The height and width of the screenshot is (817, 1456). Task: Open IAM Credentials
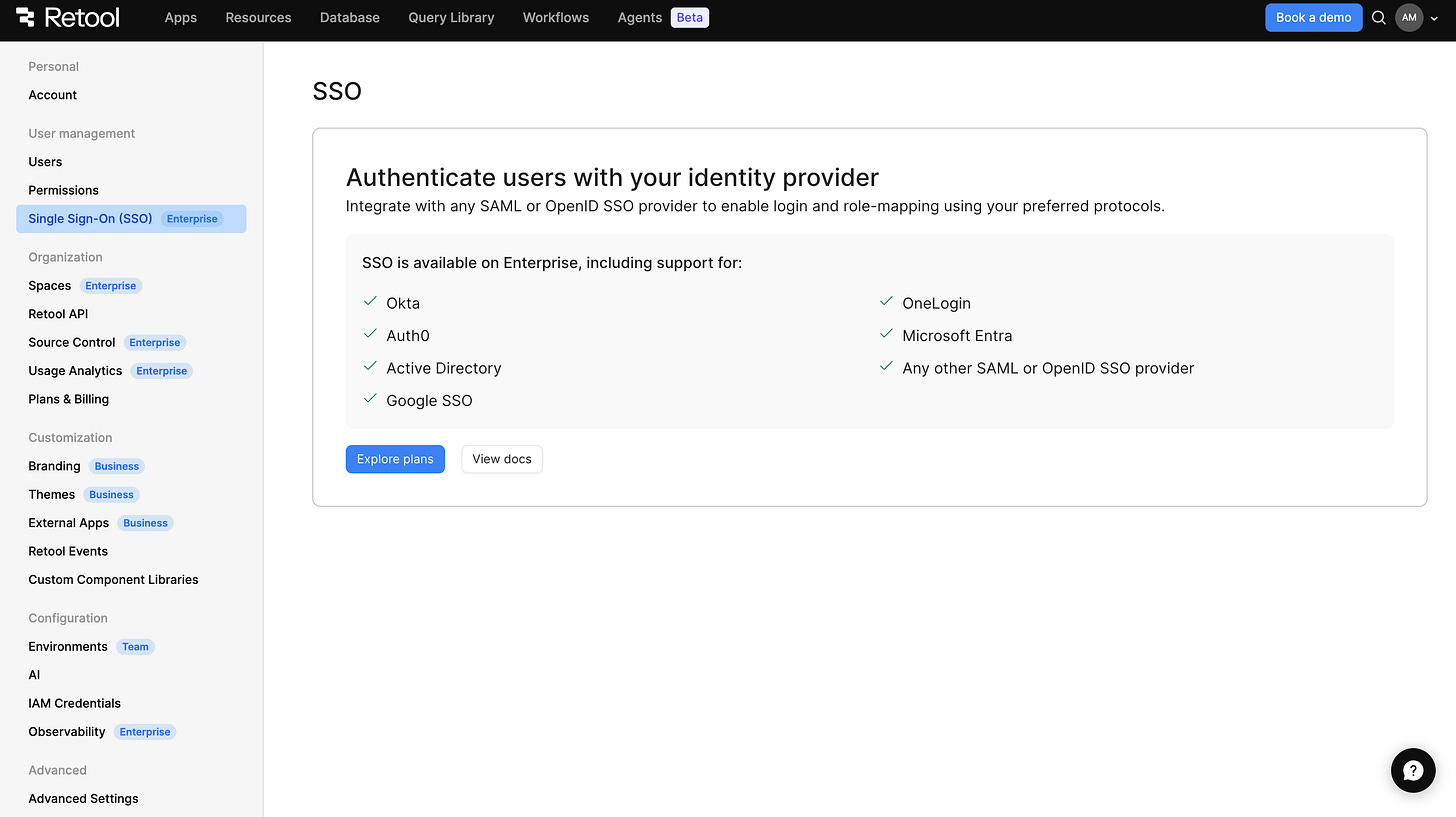pos(75,703)
